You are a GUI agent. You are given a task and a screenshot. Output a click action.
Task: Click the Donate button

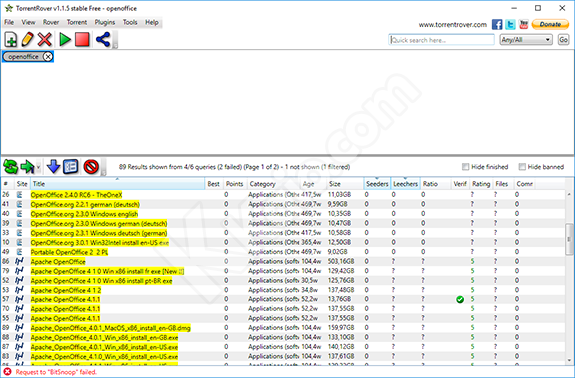click(550, 25)
